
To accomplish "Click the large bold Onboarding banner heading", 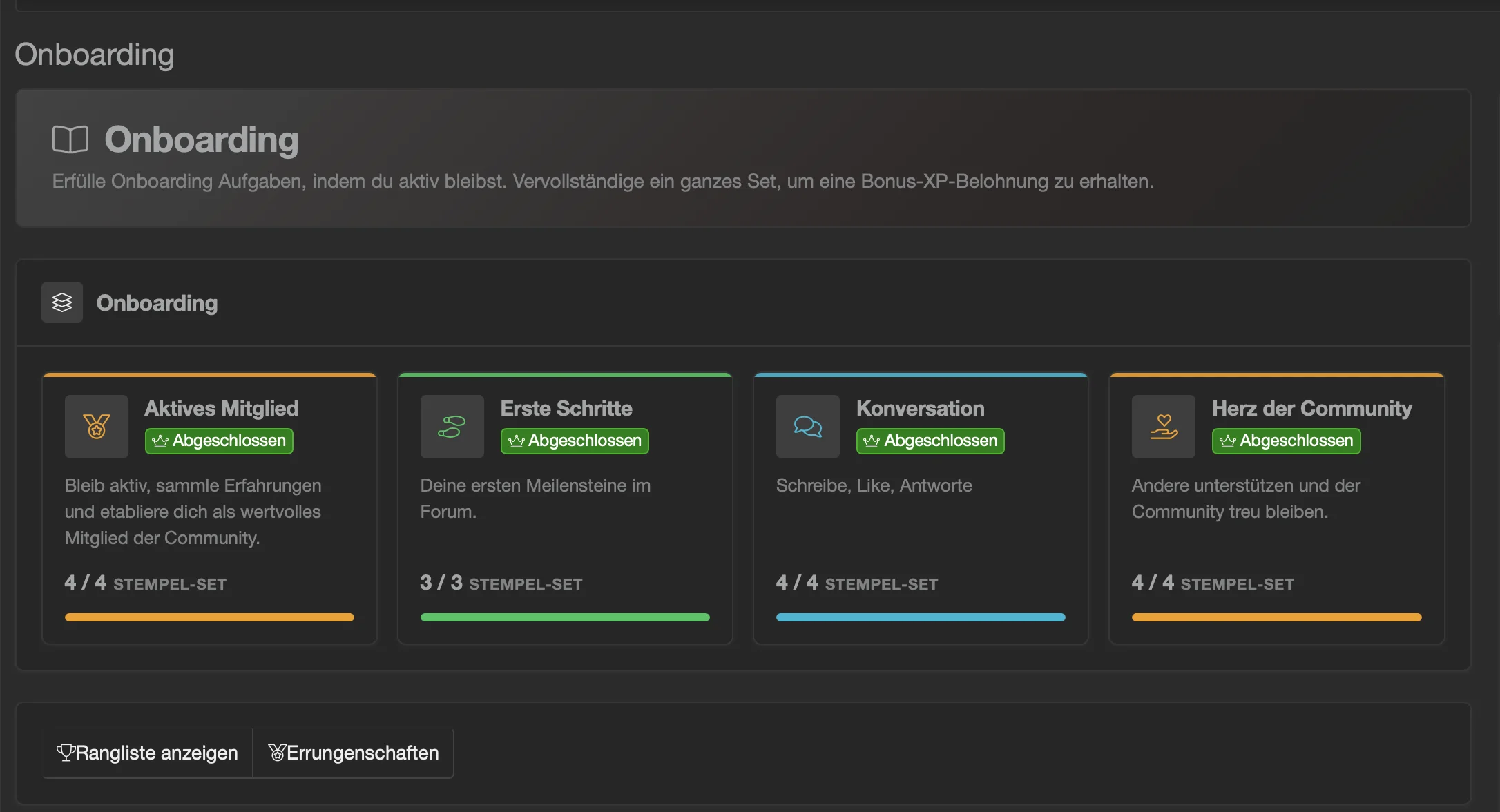I will 202,140.
